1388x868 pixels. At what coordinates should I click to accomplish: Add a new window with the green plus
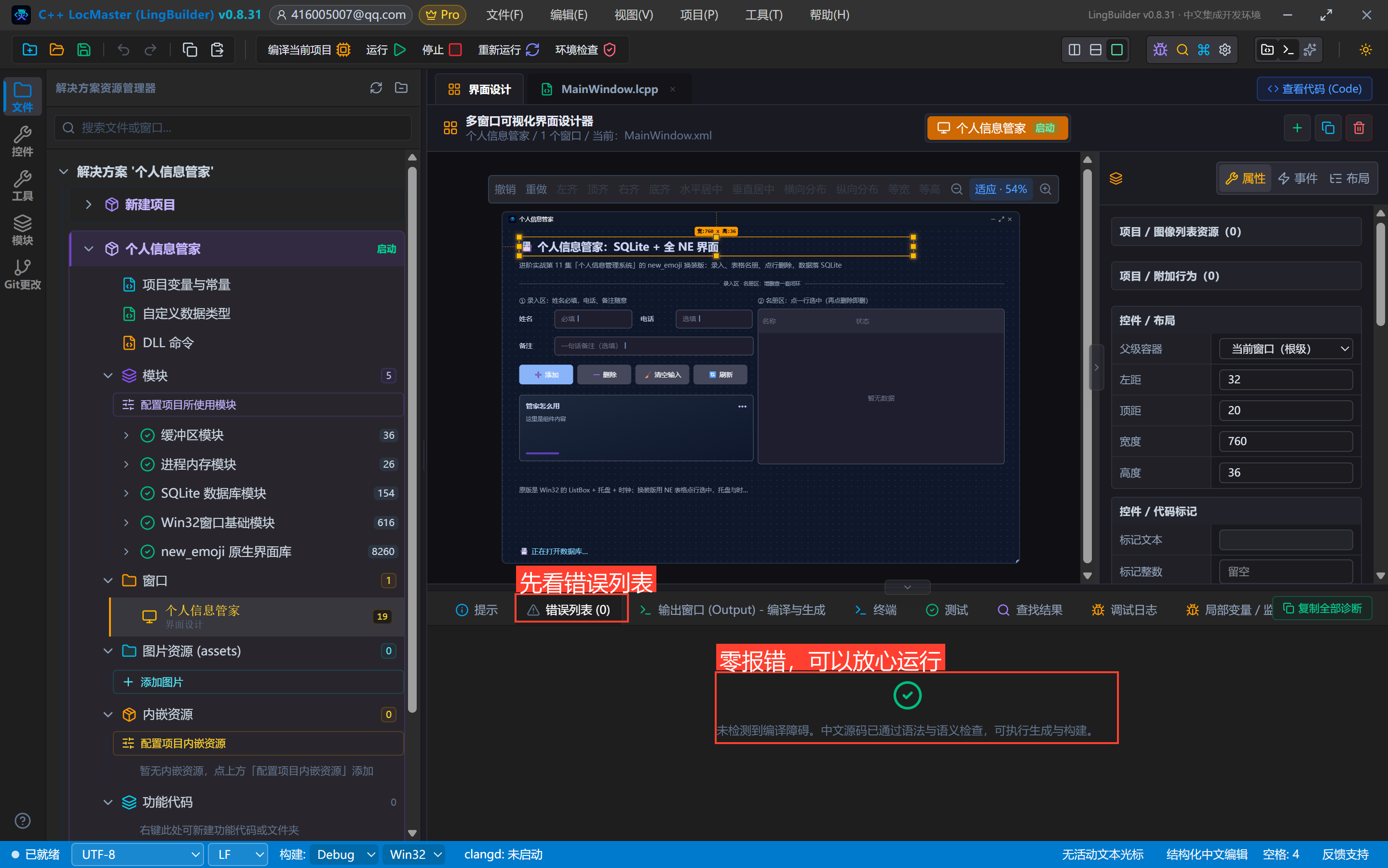click(x=1297, y=128)
